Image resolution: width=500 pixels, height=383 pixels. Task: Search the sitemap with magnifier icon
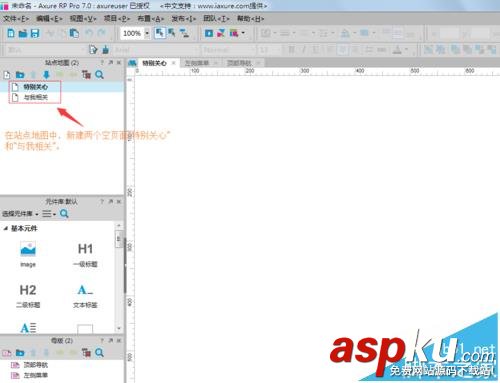[99, 75]
